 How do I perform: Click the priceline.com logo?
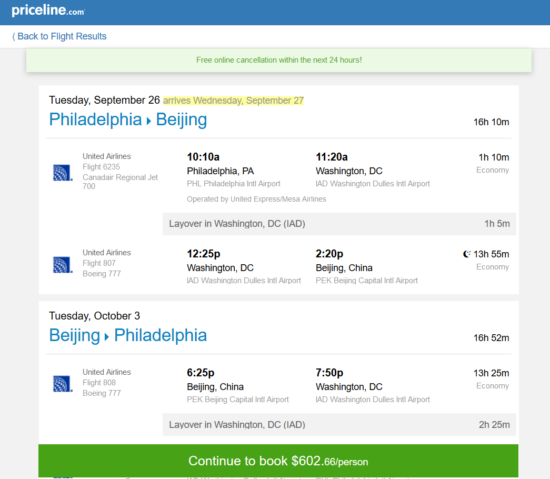(48, 10)
